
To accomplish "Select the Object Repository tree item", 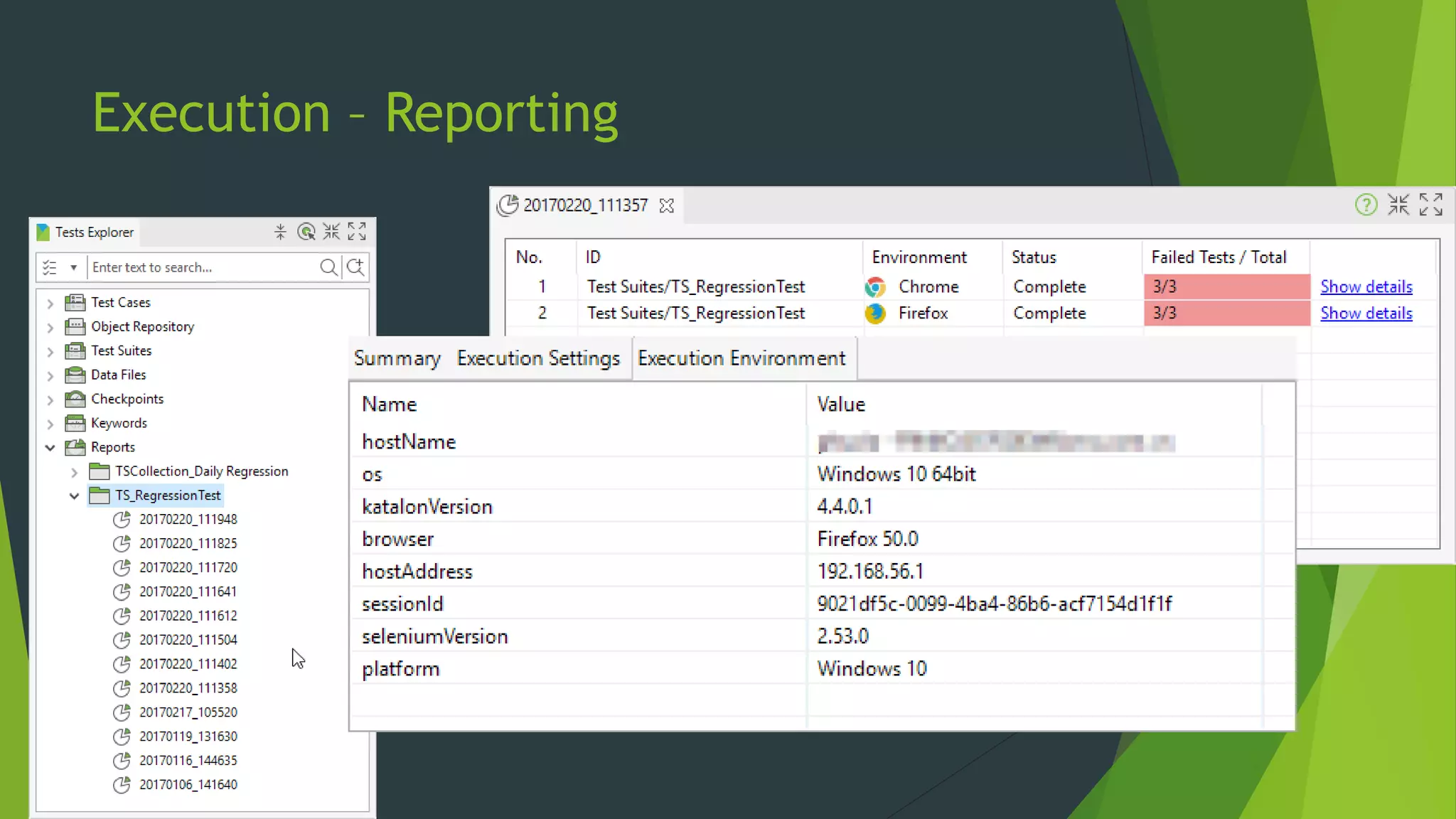I will click(142, 326).
